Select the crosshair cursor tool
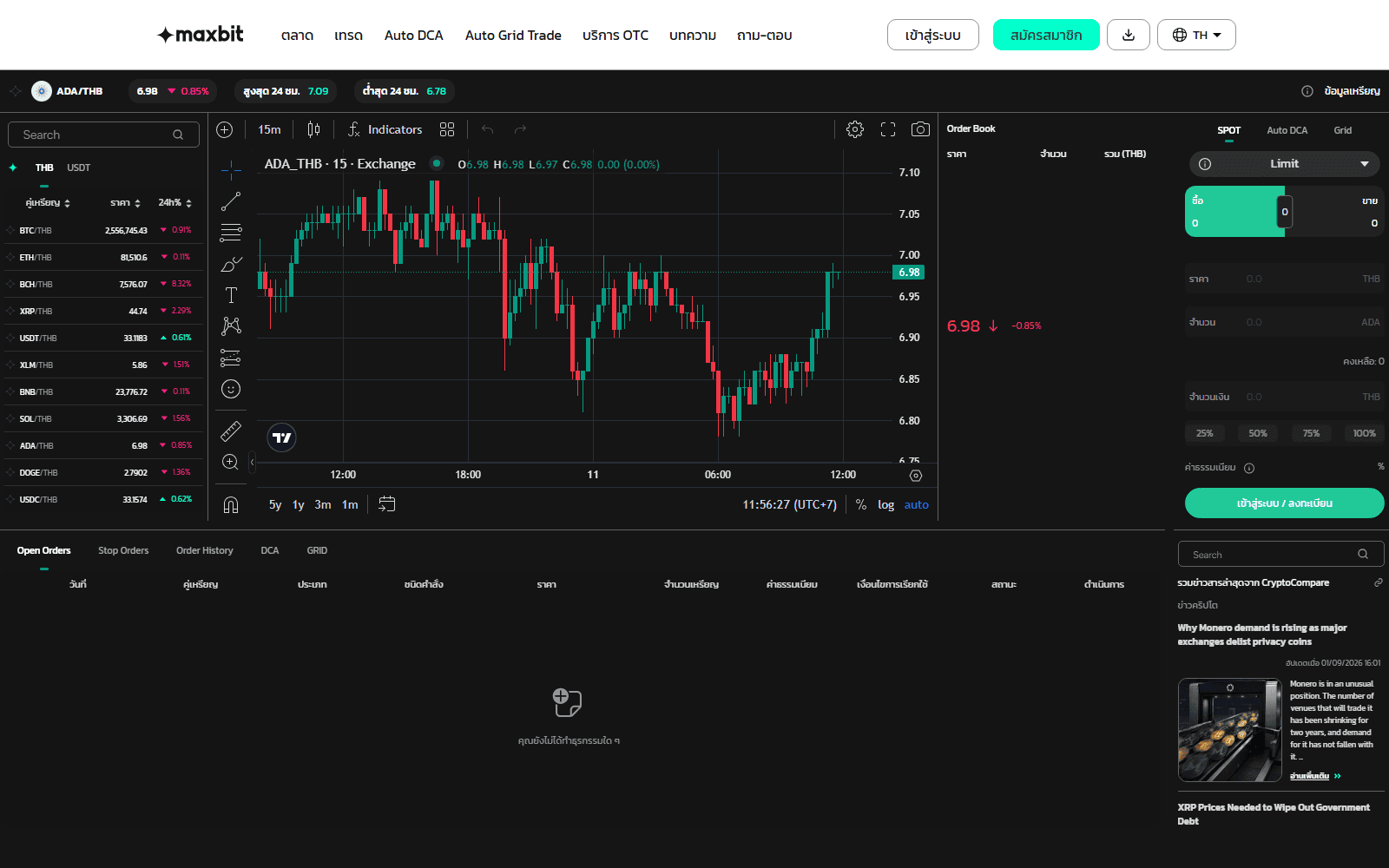 (x=231, y=169)
